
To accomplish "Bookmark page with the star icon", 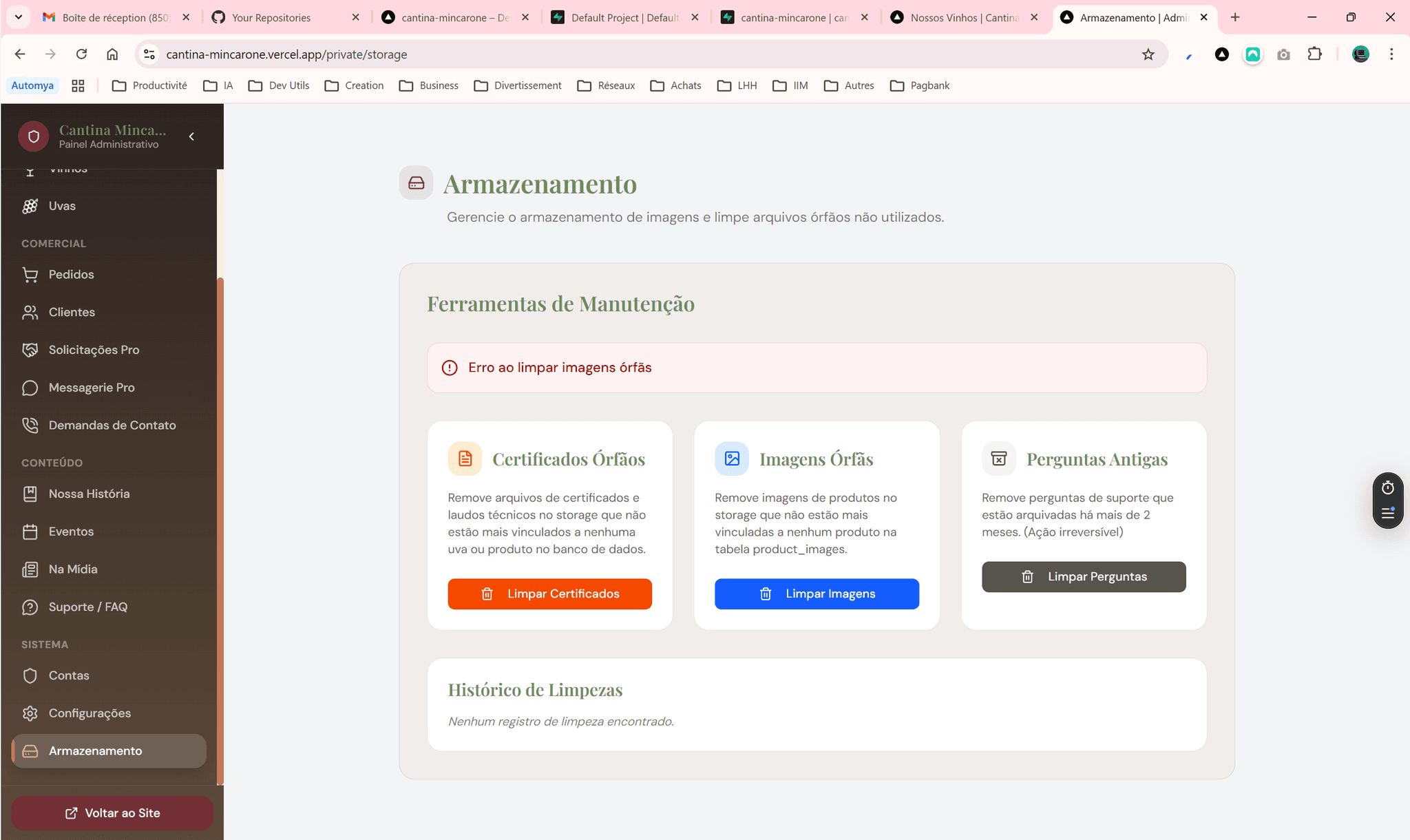I will click(1148, 54).
